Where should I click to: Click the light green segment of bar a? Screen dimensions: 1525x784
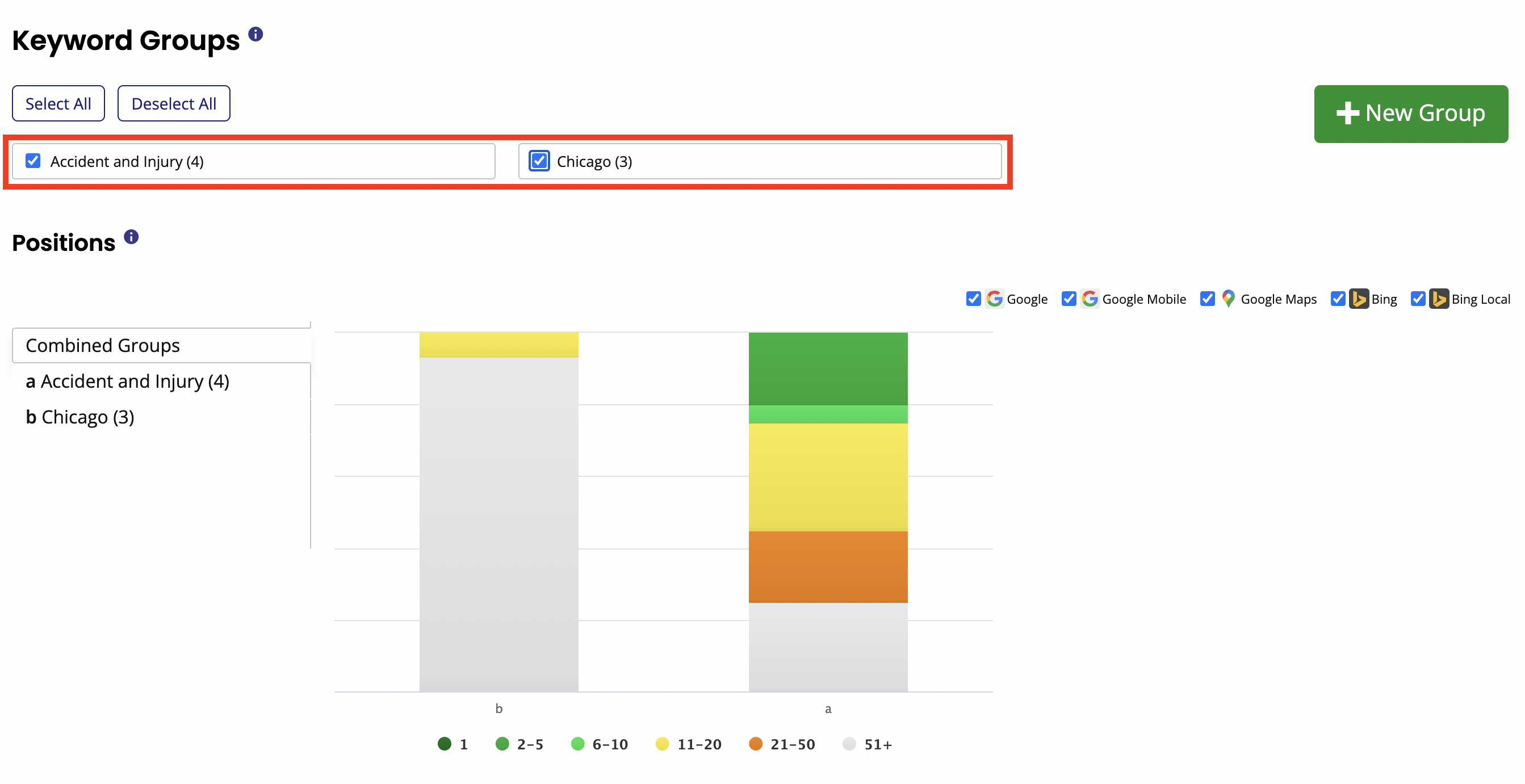[828, 414]
